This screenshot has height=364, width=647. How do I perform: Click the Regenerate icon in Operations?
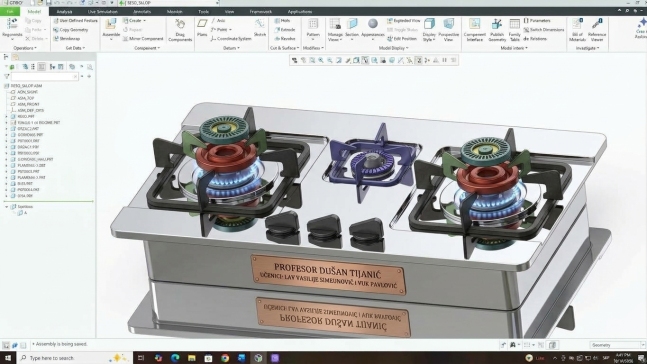(12, 24)
